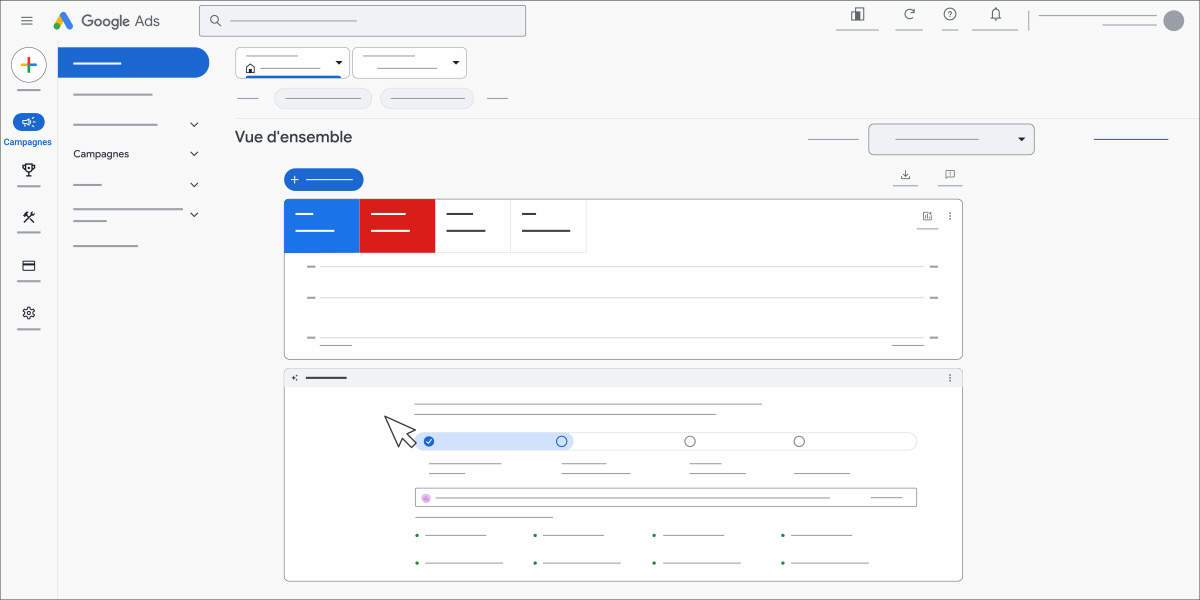The width and height of the screenshot is (1200, 600).
Task: Select the checked first step radio
Action: coord(429,441)
